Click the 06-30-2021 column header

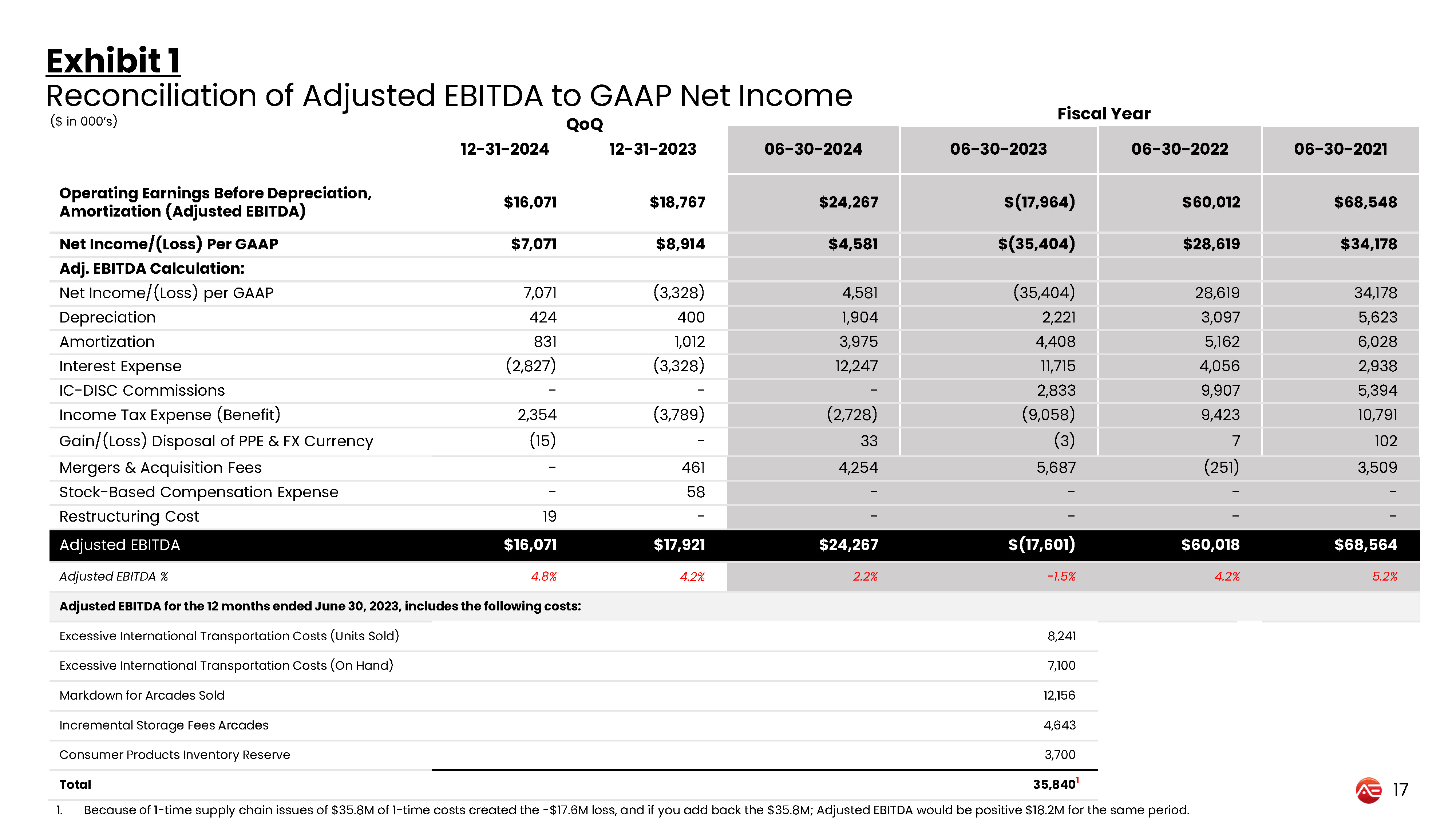coord(1341,149)
